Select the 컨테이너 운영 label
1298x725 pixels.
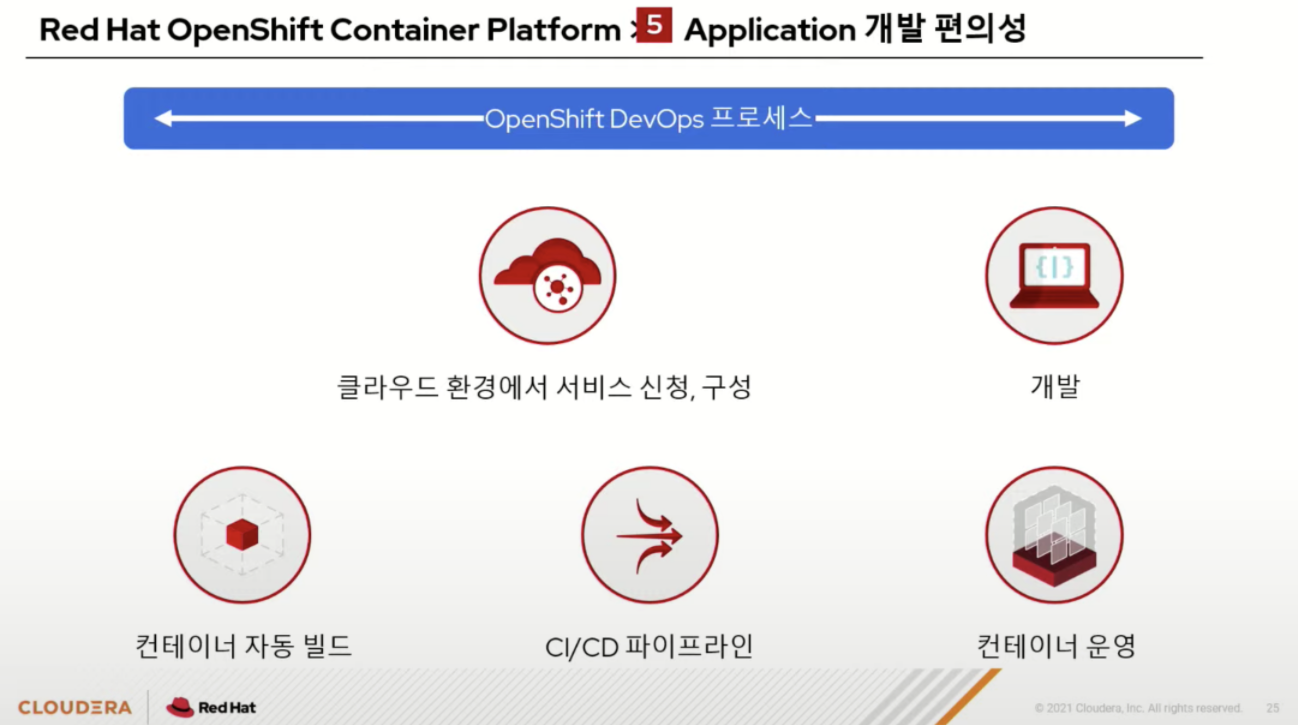pos(1056,646)
